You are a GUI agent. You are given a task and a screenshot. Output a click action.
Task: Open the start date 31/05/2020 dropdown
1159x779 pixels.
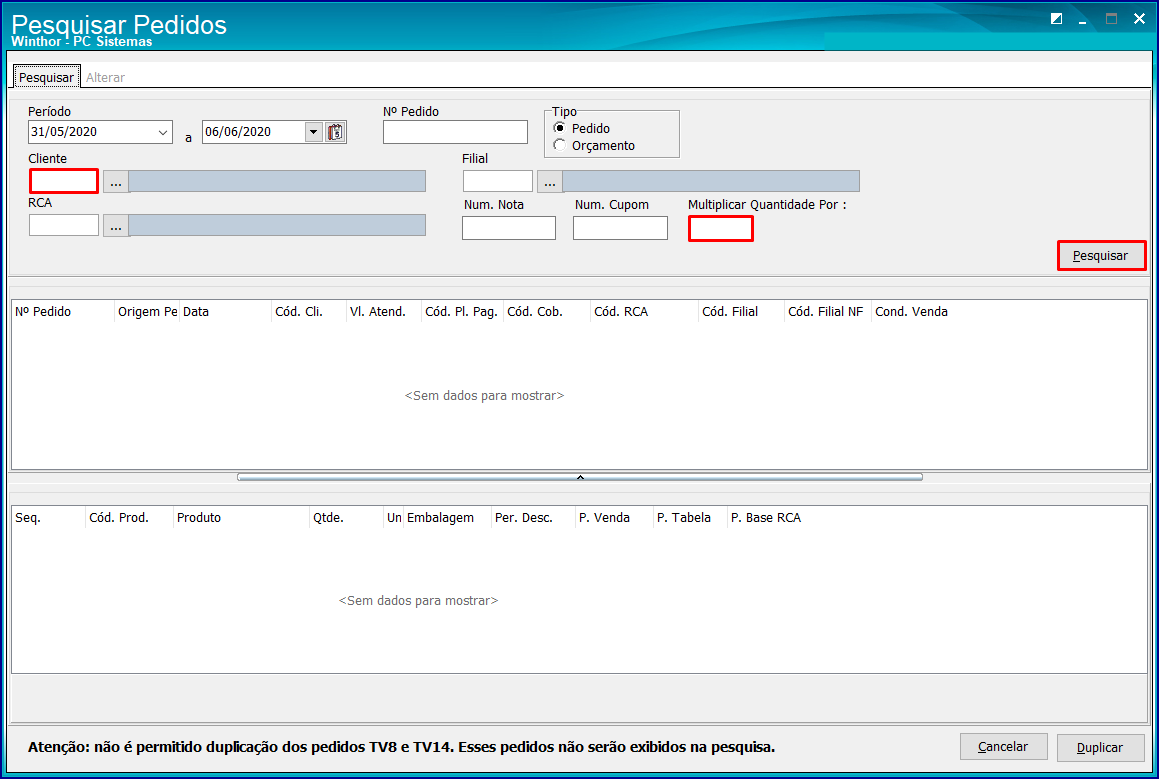[x=163, y=132]
